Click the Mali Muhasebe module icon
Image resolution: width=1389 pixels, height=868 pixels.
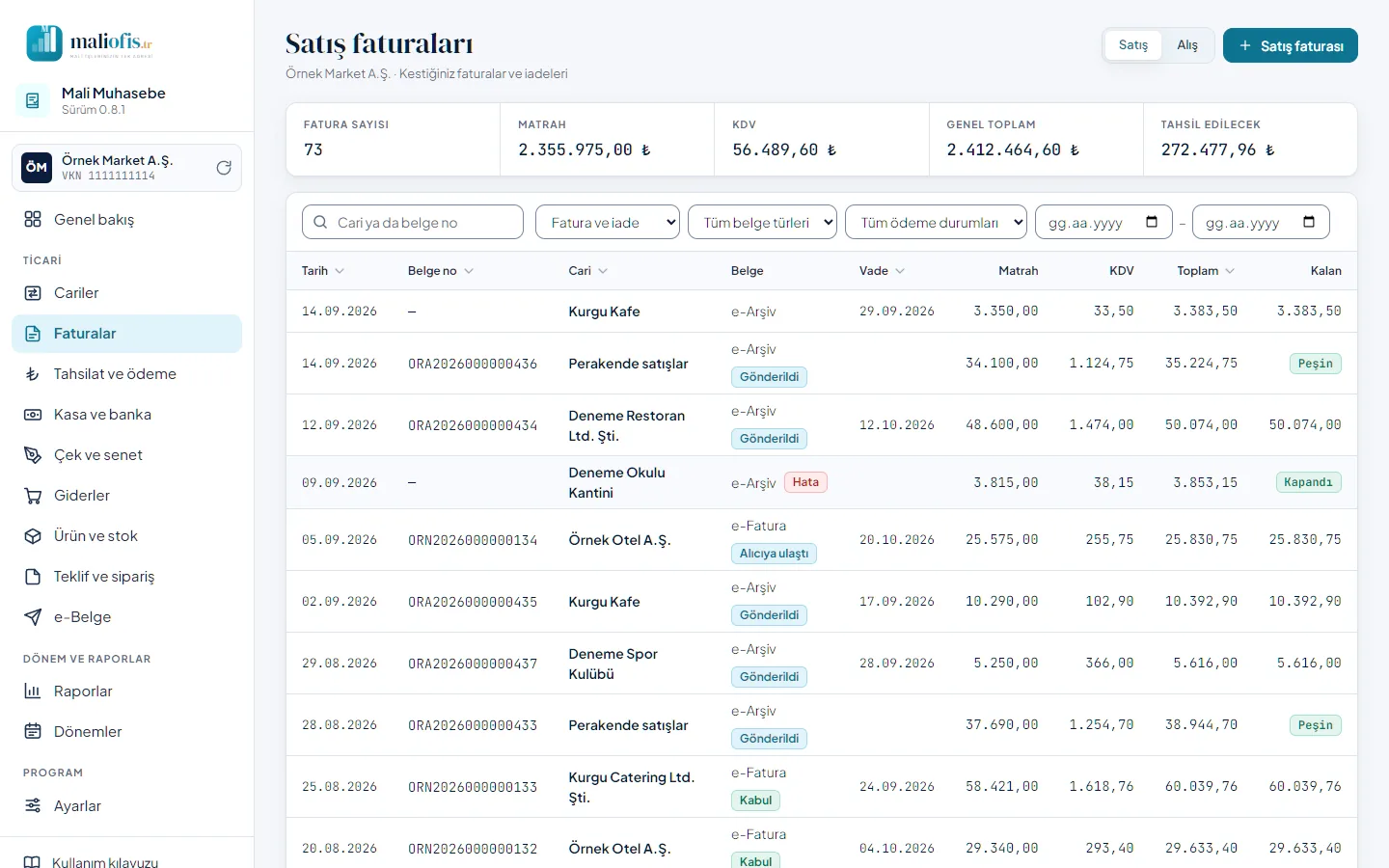(33, 100)
